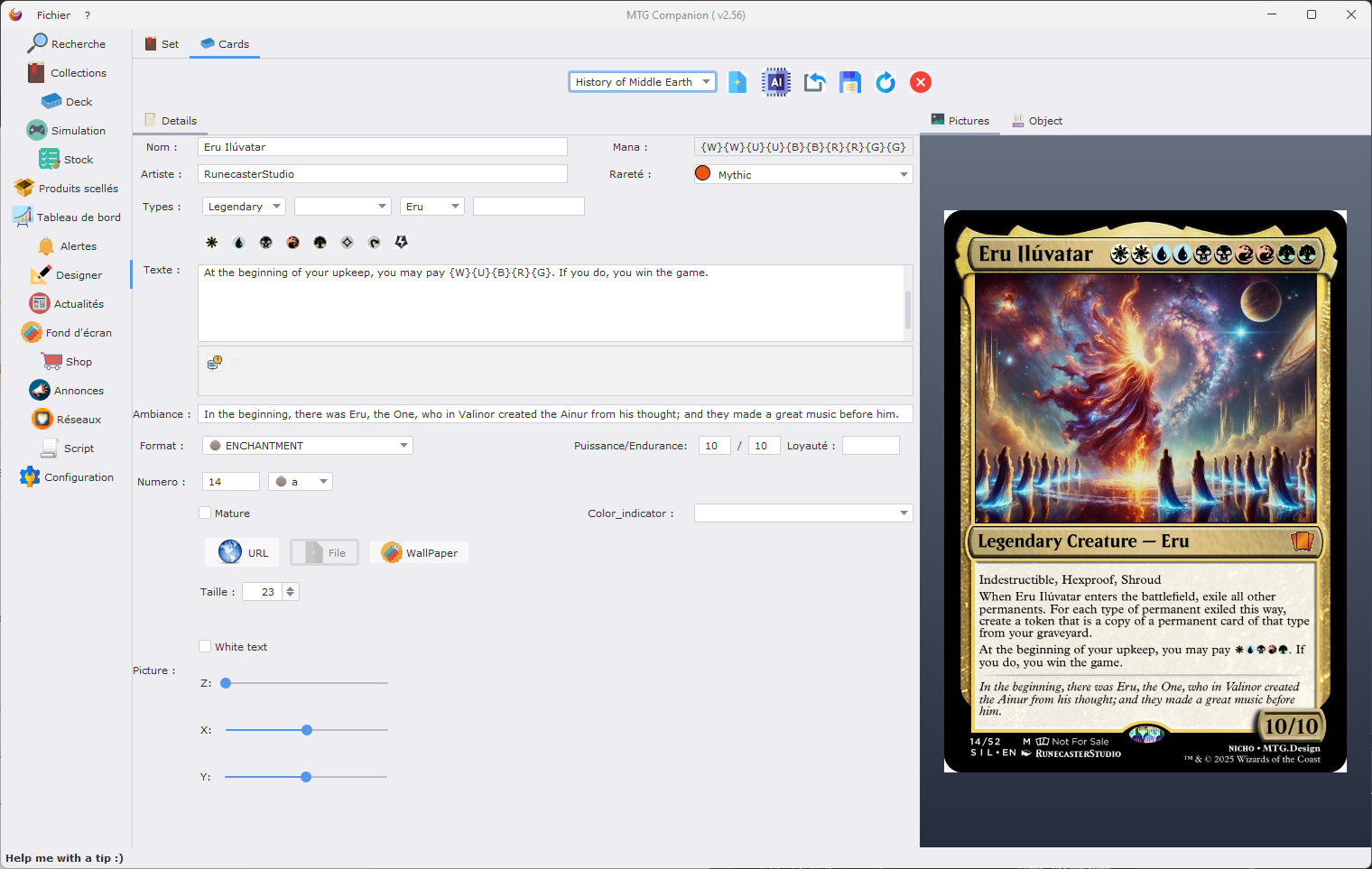The height and width of the screenshot is (869, 1372).
Task: Open the Fichier menu
Action: (x=53, y=14)
